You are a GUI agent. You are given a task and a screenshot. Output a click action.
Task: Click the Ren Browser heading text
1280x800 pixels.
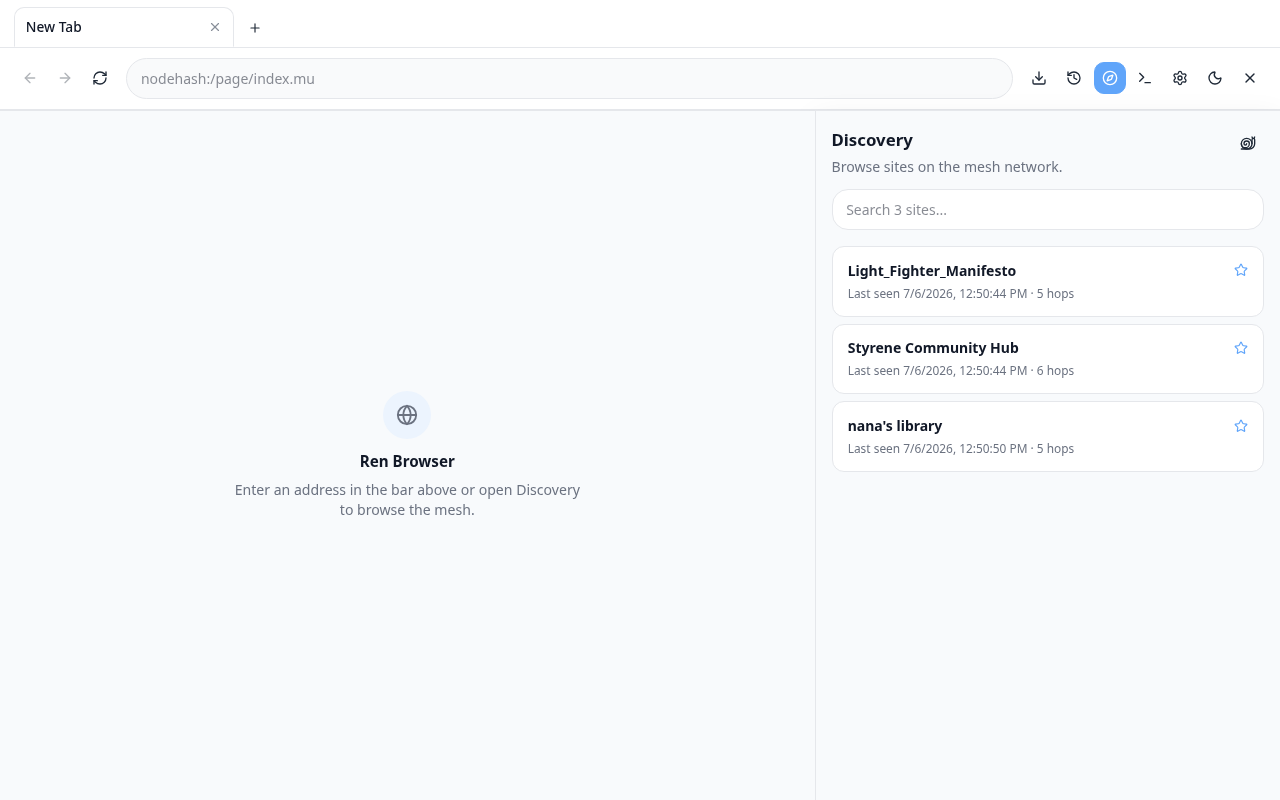coord(407,461)
